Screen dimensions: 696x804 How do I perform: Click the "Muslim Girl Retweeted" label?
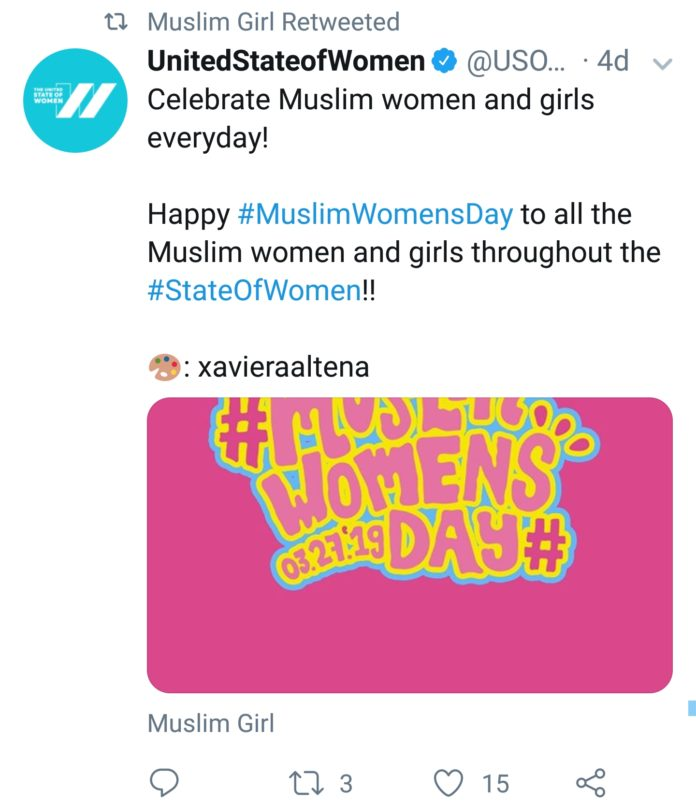[273, 22]
